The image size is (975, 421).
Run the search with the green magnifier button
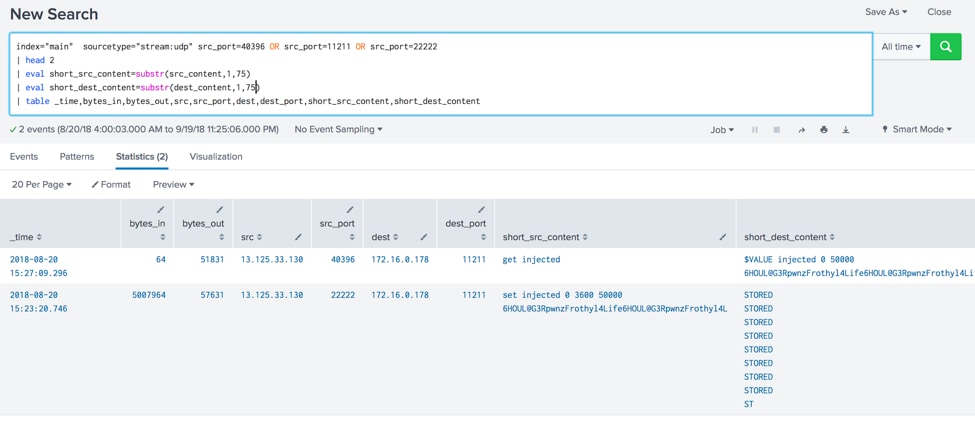coord(946,47)
